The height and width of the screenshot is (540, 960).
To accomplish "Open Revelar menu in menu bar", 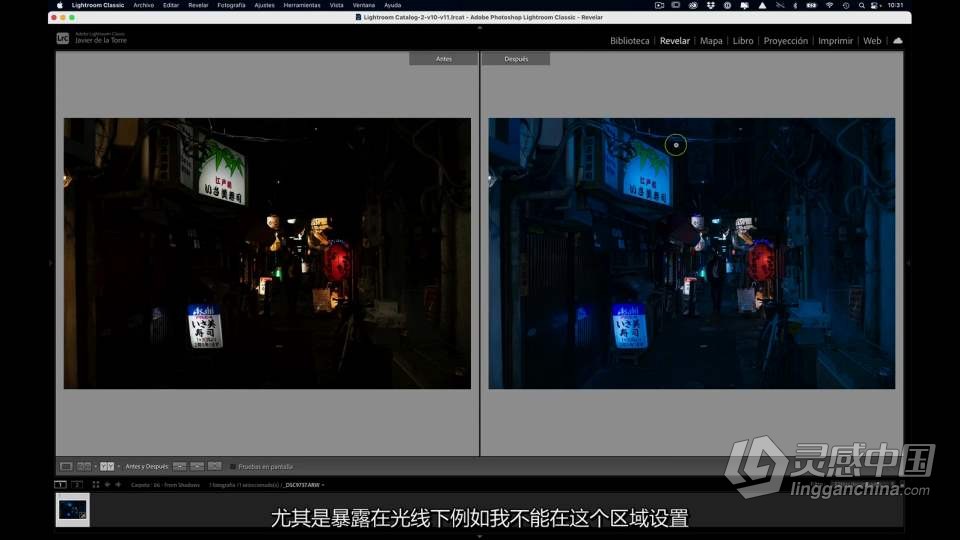I will [198, 5].
